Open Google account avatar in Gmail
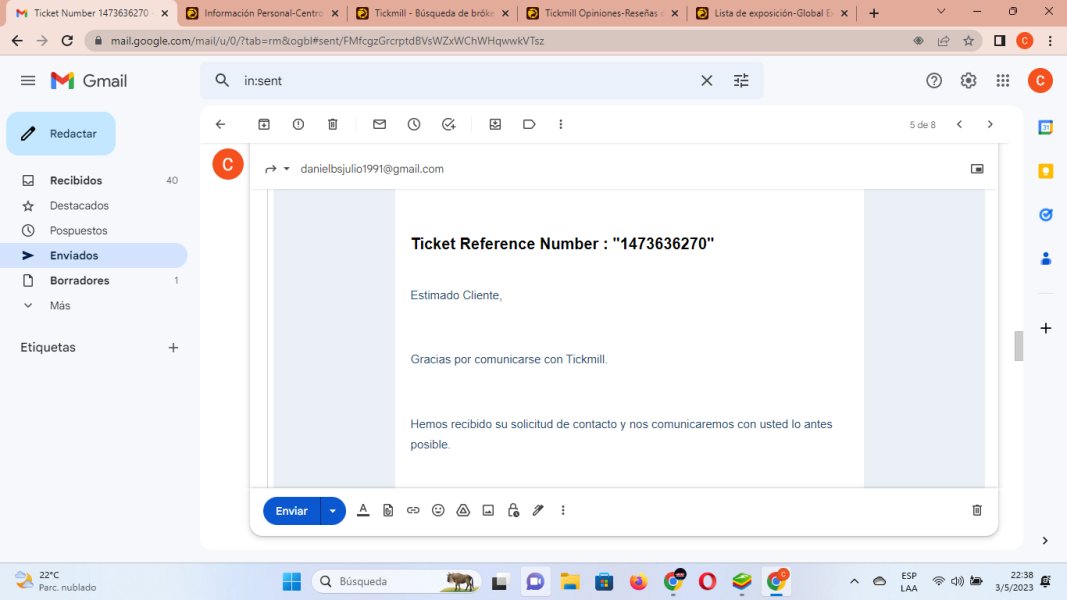The height and width of the screenshot is (600, 1067). coord(1040,80)
